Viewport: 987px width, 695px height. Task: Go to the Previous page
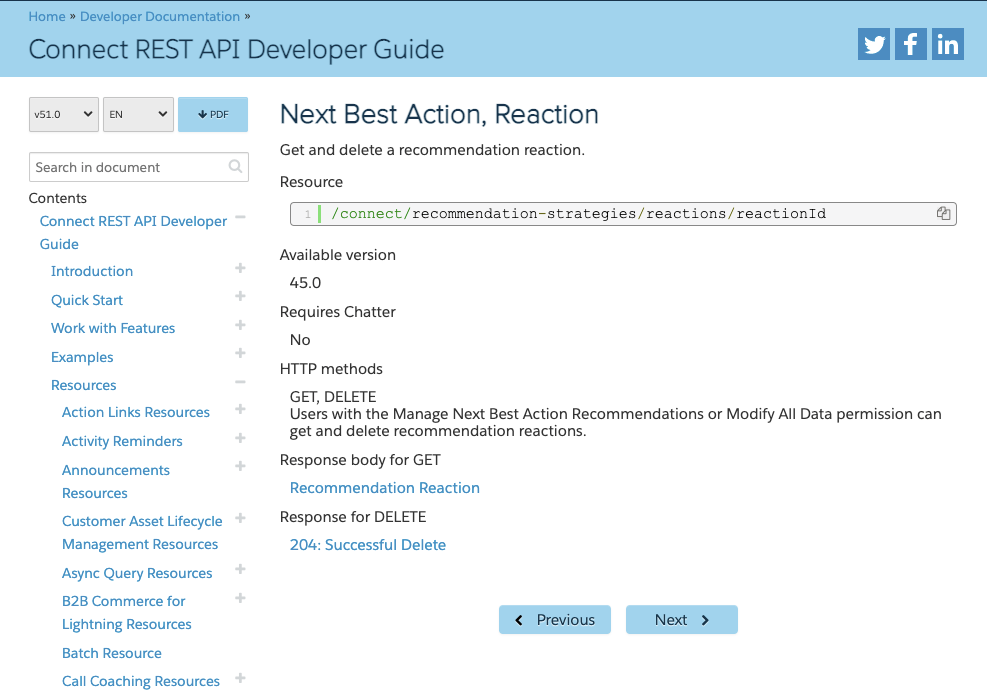point(555,619)
